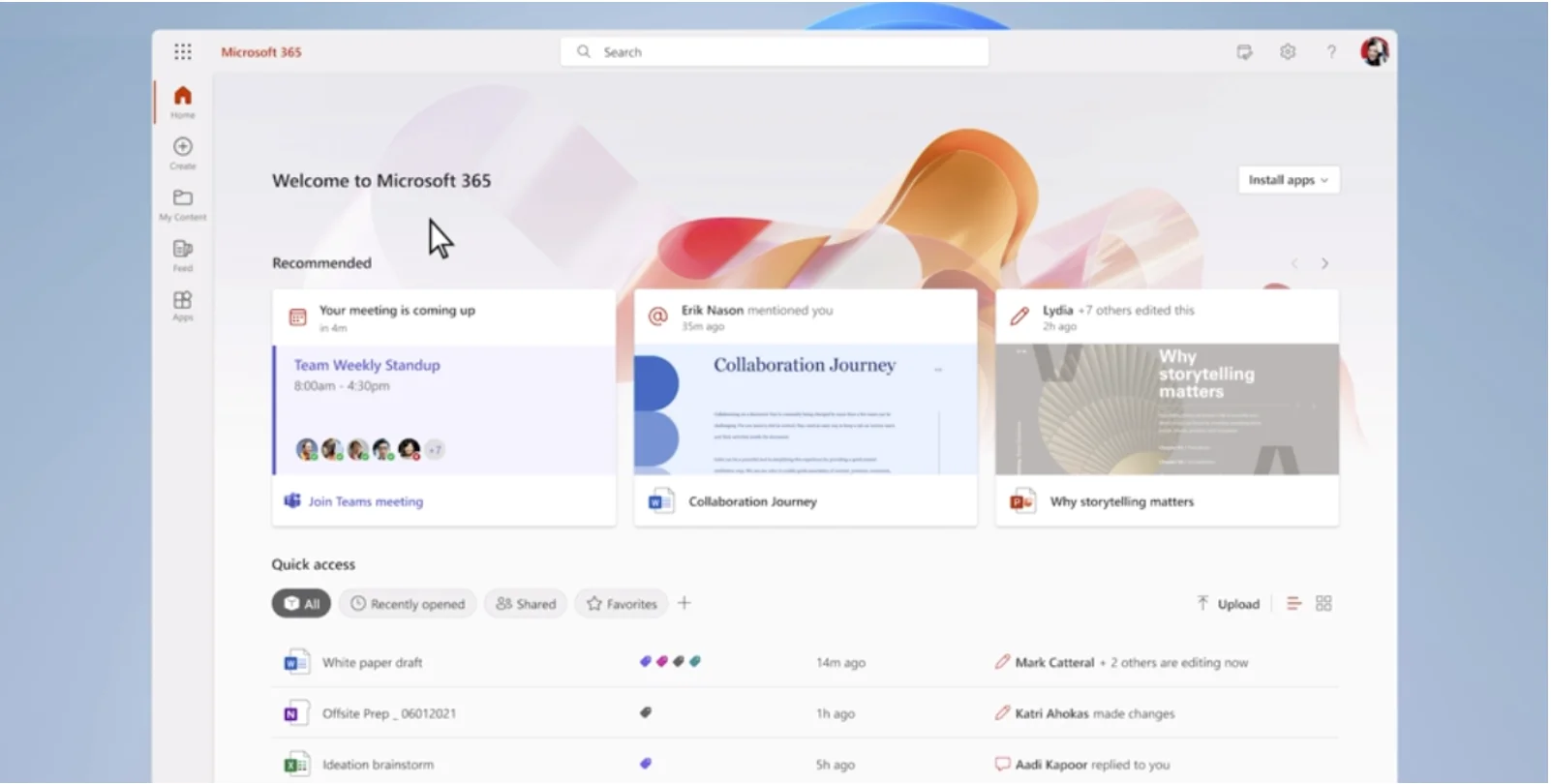Click the pencil edit icon beside Lydia
The height and width of the screenshot is (784, 1551).
click(x=1019, y=317)
